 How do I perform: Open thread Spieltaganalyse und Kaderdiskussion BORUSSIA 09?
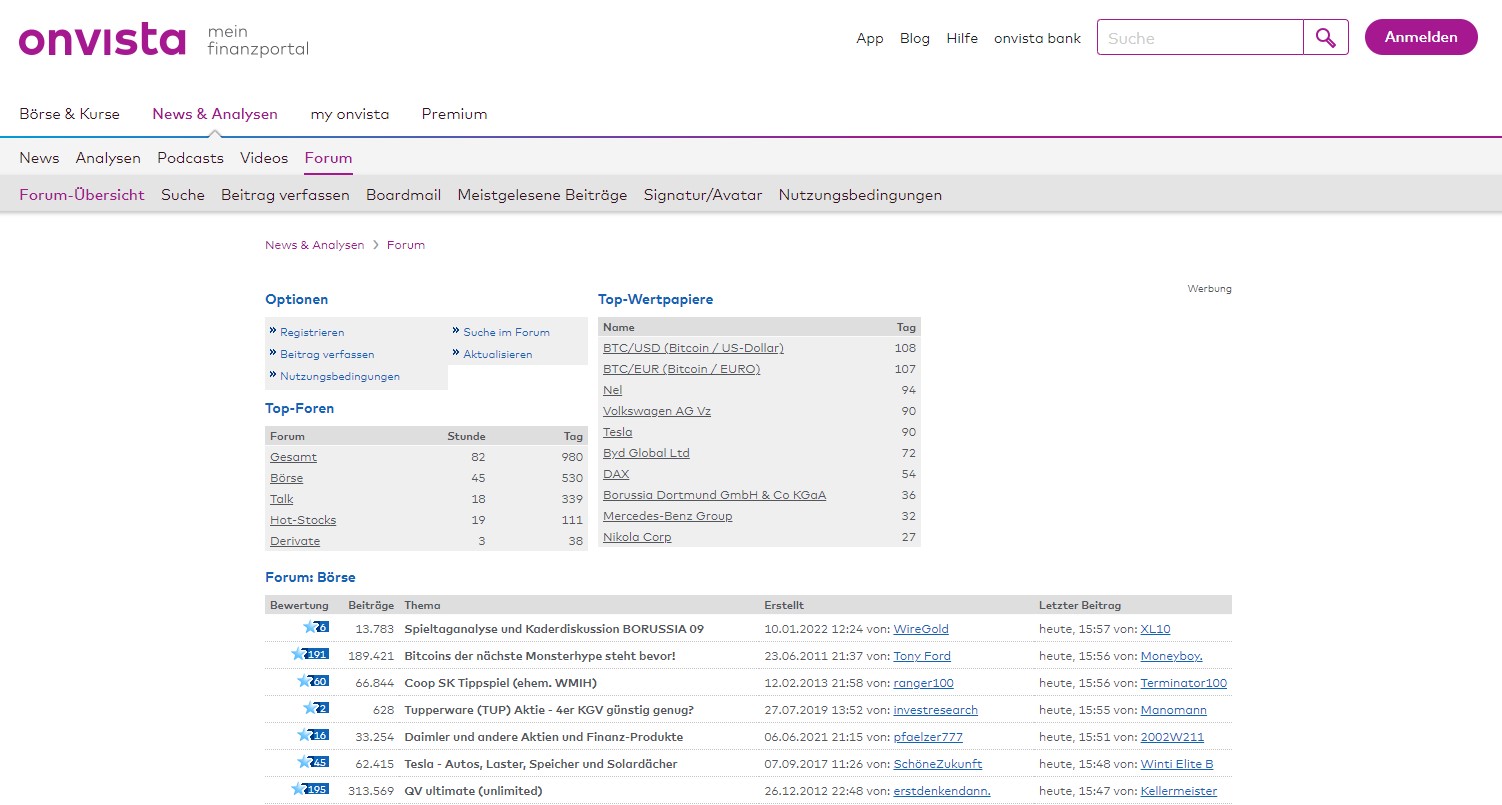point(554,629)
